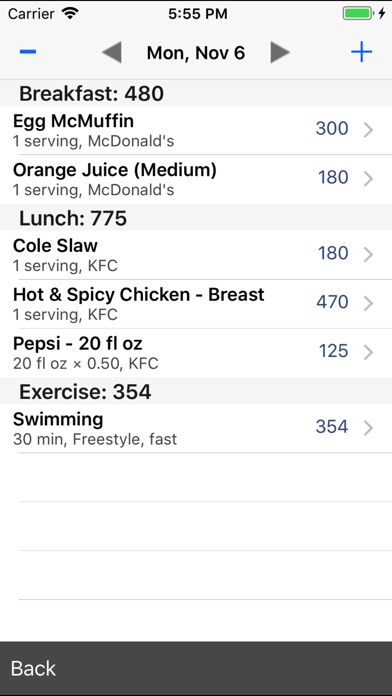Image resolution: width=392 pixels, height=696 pixels.
Task: Select the Lunch: 775 section header
Action: pos(196,218)
